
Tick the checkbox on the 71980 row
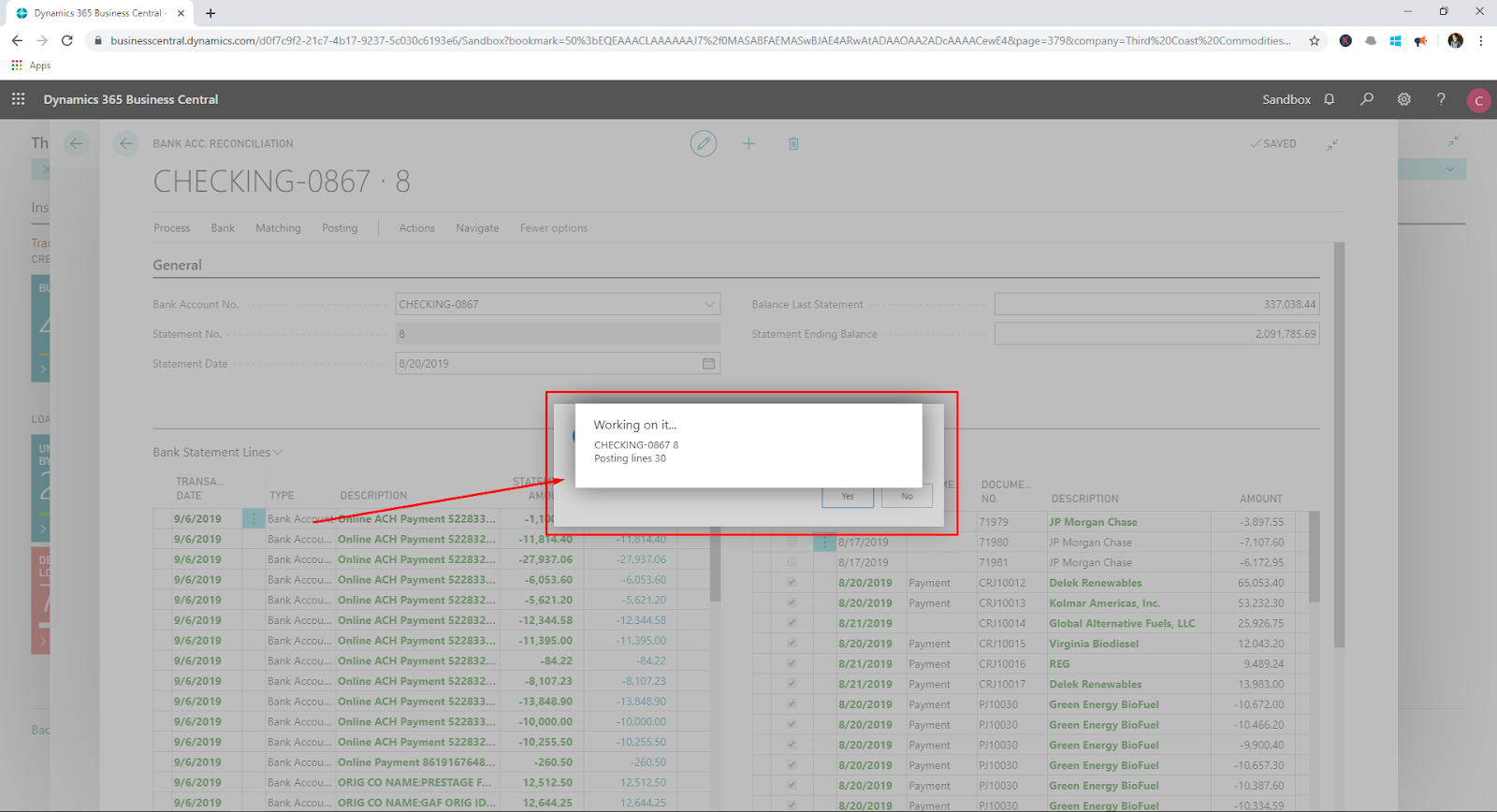(x=792, y=542)
